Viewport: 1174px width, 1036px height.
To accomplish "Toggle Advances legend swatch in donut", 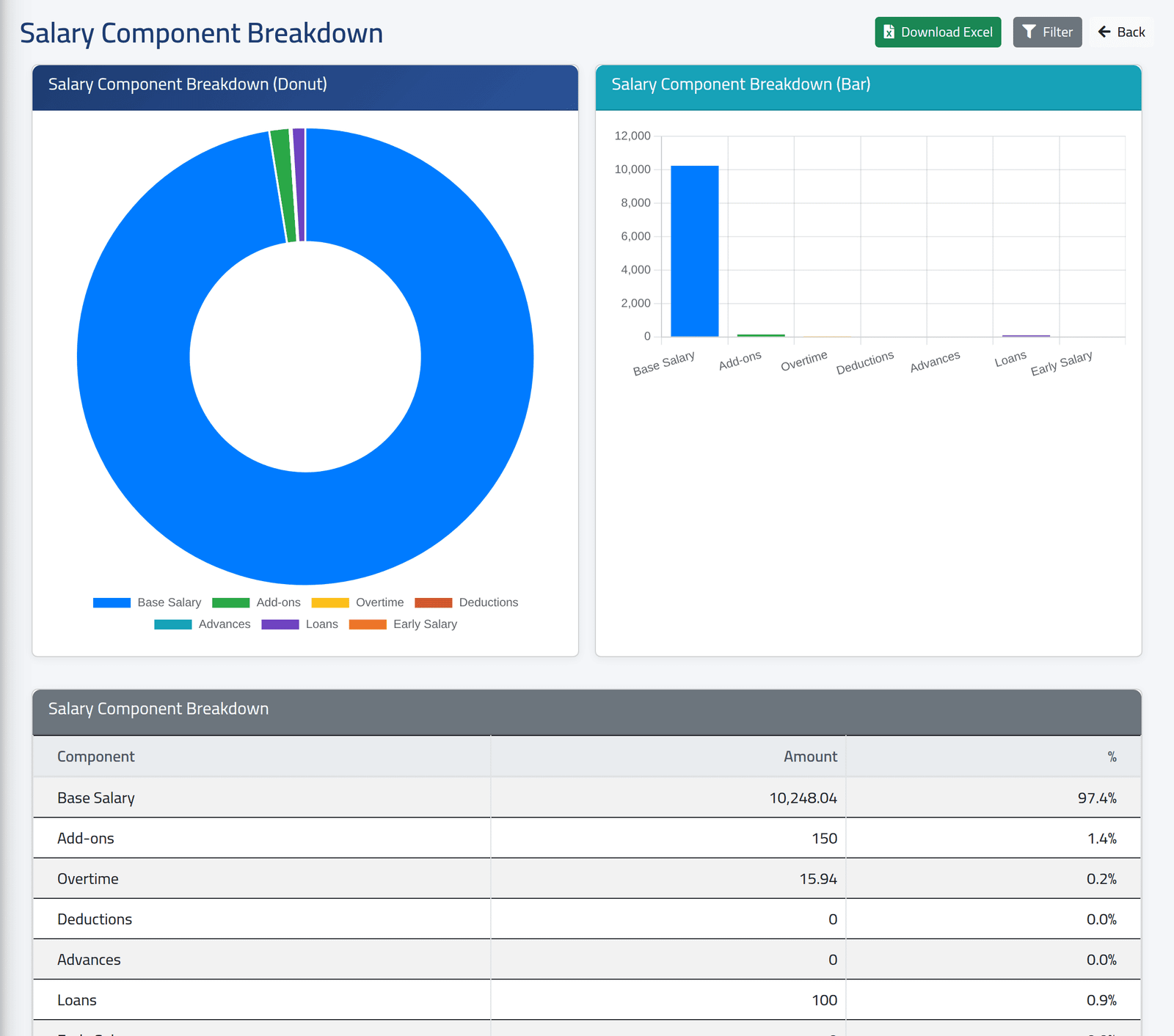I will click(172, 624).
